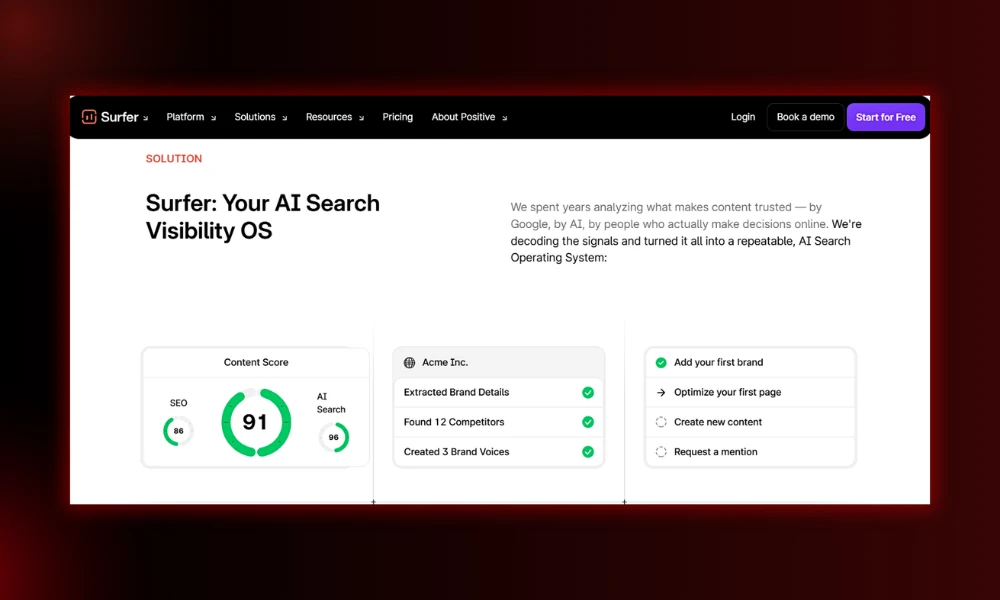Screen dimensions: 1000x600
Task: Expand the Resources dropdown arrow
Action: pyautogui.click(x=361, y=118)
